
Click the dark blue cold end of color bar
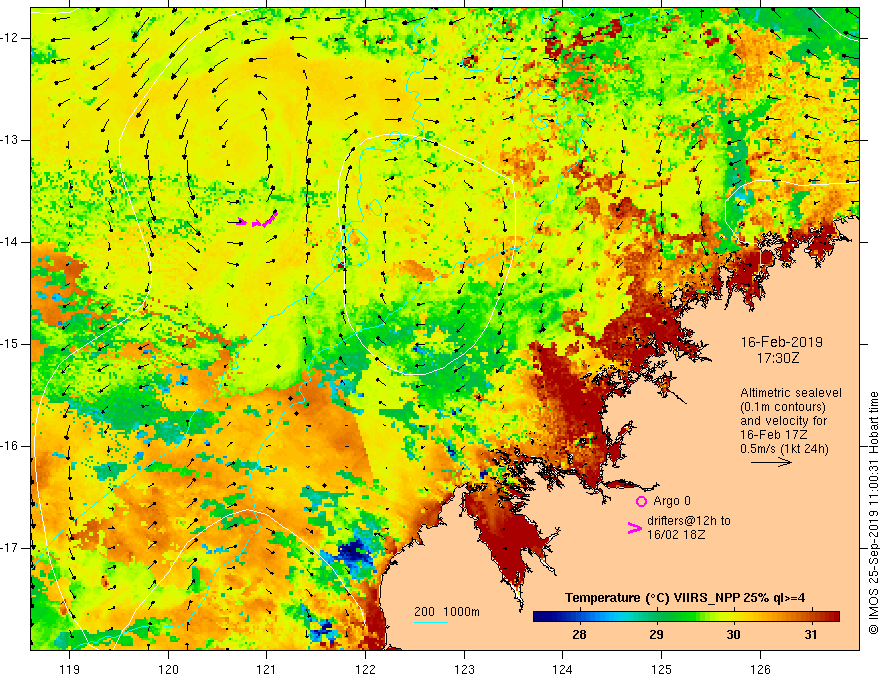coord(544,617)
